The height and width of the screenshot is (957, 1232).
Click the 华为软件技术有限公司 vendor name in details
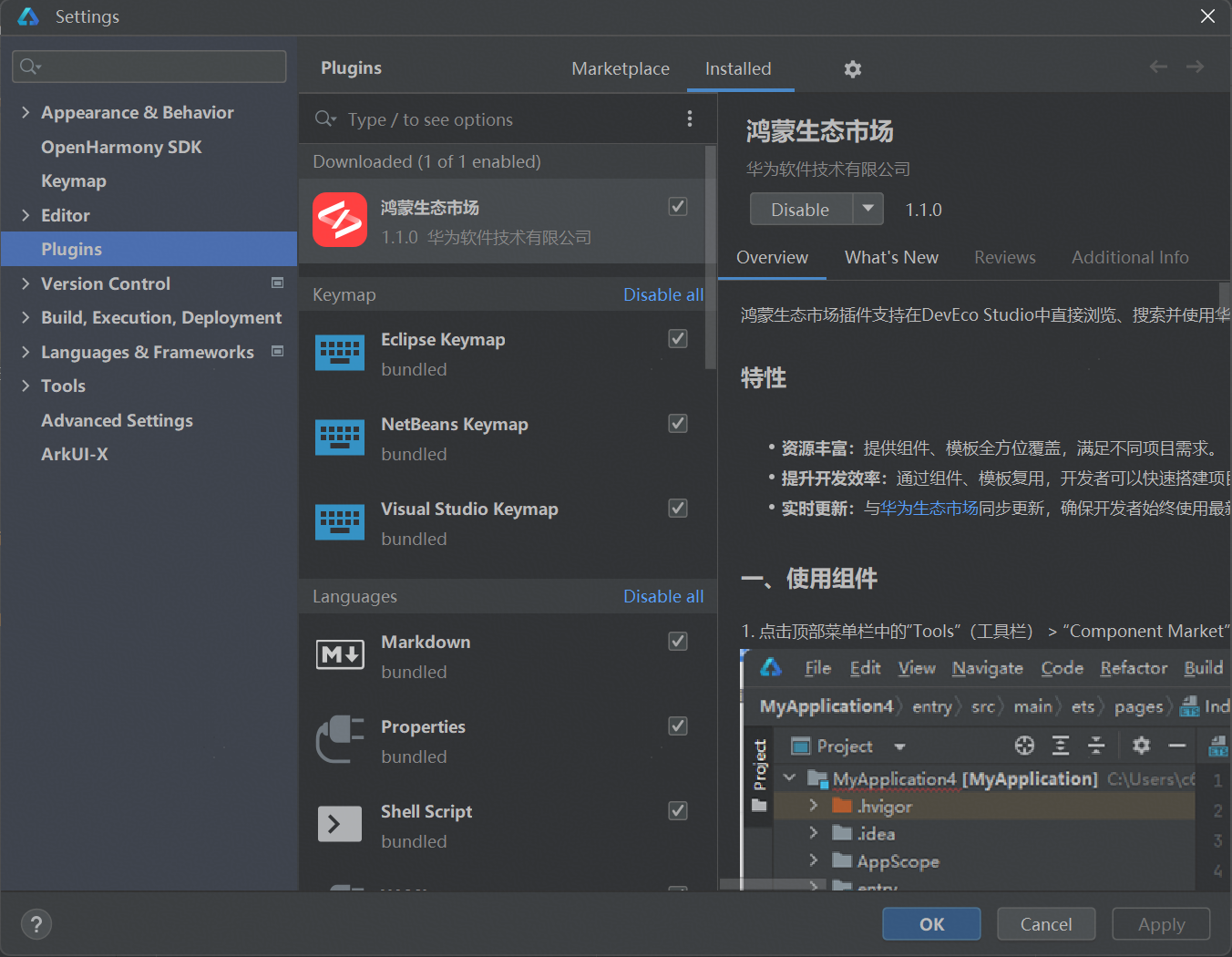828,169
